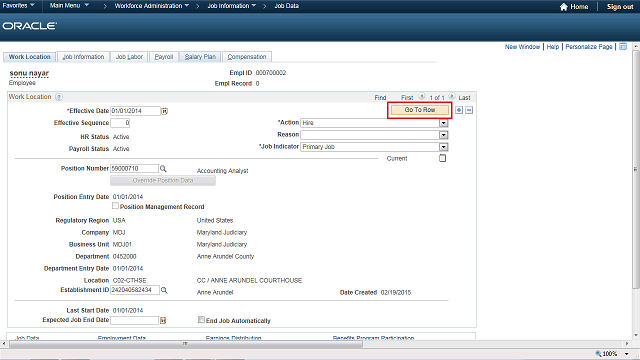Check the Position Management Record box

pyautogui.click(x=116, y=206)
